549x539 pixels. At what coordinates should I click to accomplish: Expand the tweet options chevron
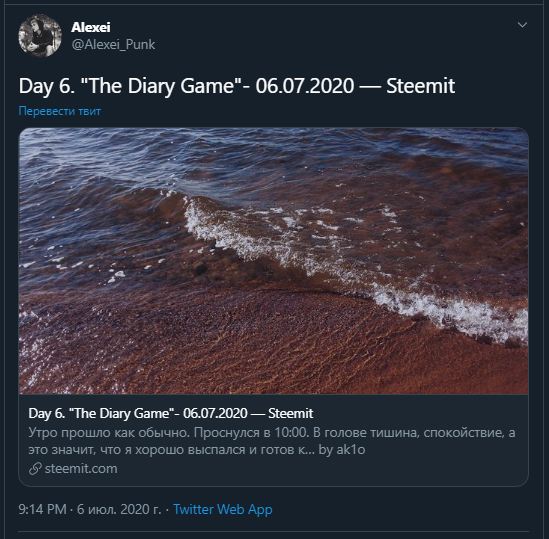coord(522,25)
